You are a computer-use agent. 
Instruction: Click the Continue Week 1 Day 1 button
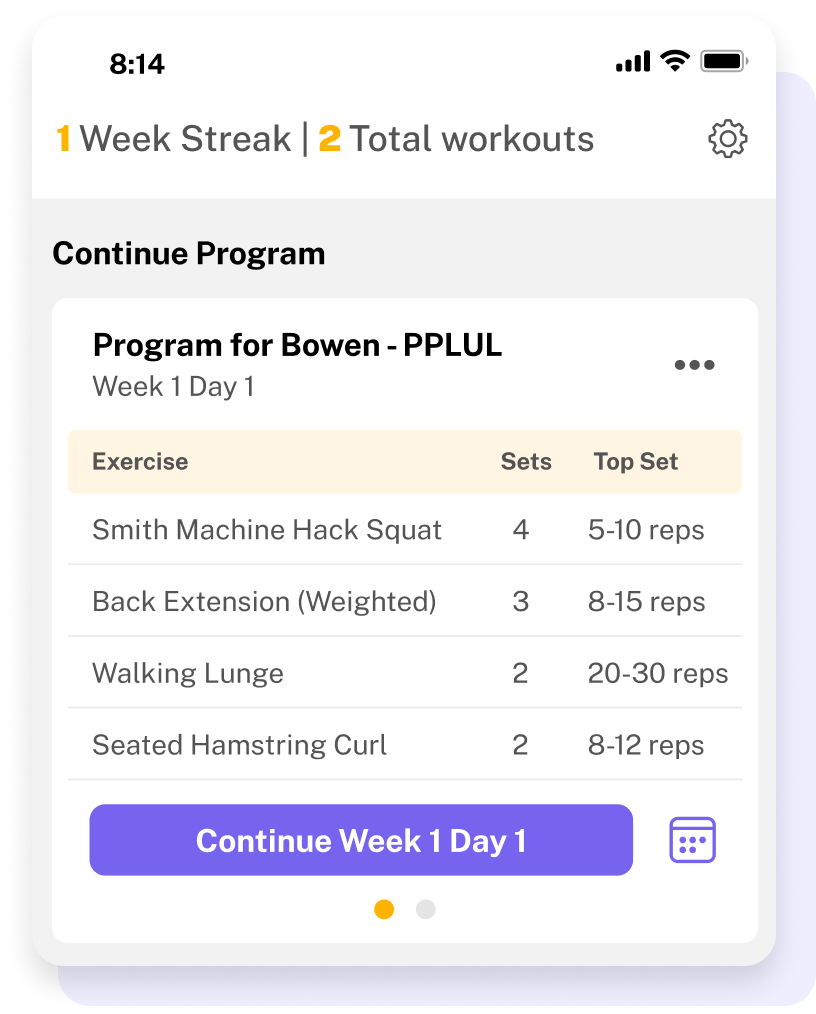(361, 840)
